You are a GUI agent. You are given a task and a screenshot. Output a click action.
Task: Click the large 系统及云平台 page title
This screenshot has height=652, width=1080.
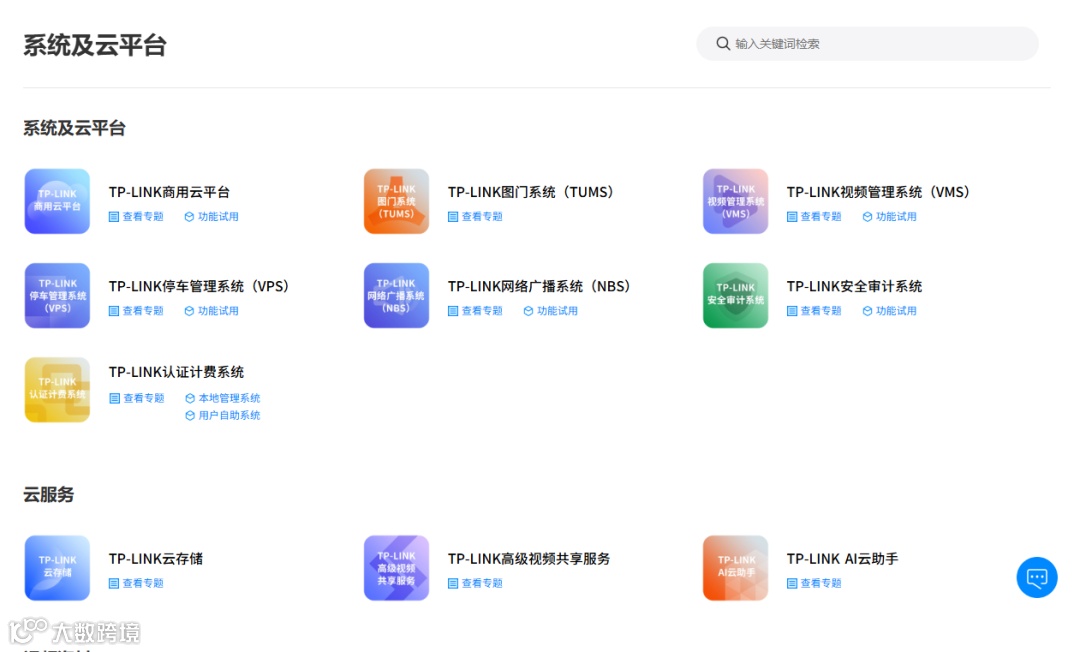coord(95,45)
